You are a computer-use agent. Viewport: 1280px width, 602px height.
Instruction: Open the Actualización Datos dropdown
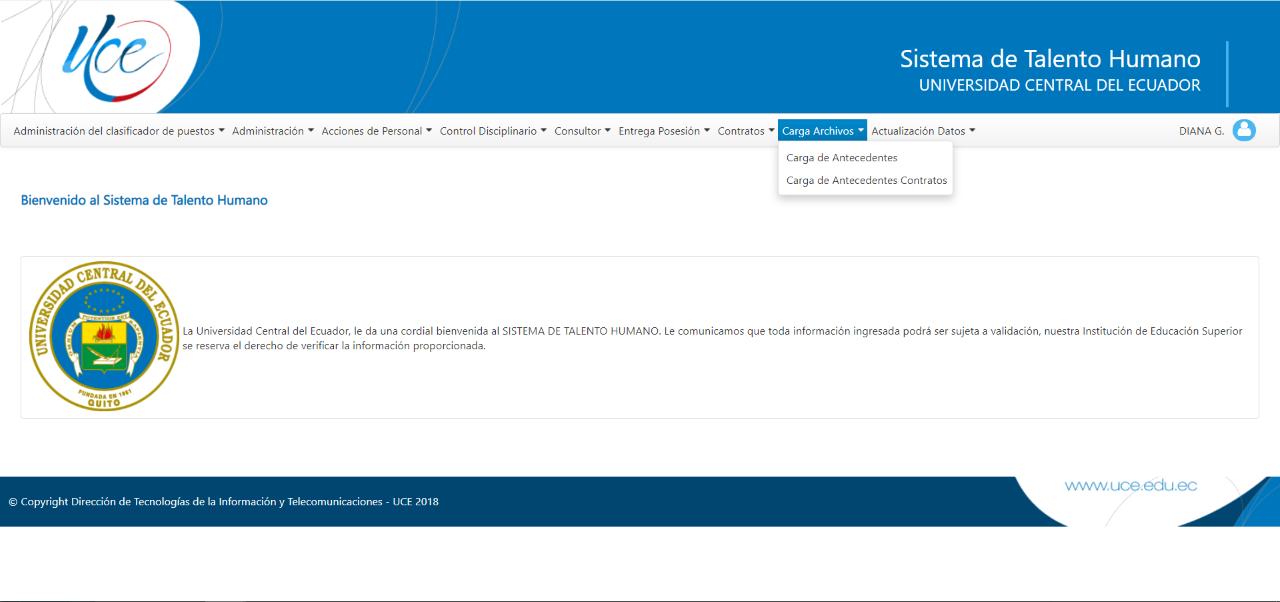pyautogui.click(x=923, y=131)
